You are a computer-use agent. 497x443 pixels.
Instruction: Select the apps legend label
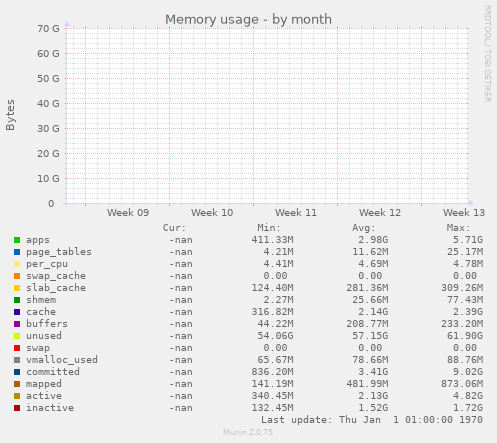pyautogui.click(x=38, y=240)
